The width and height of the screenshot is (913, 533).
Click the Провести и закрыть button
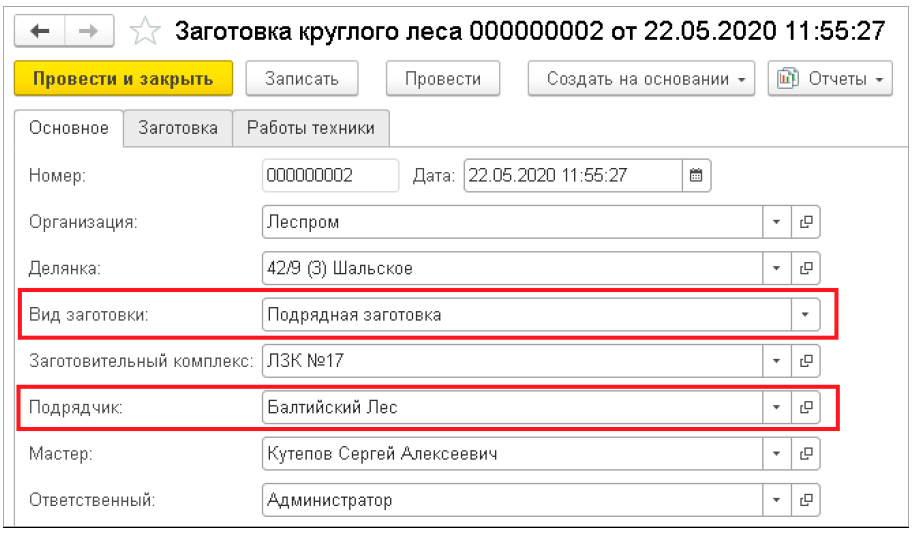123,79
